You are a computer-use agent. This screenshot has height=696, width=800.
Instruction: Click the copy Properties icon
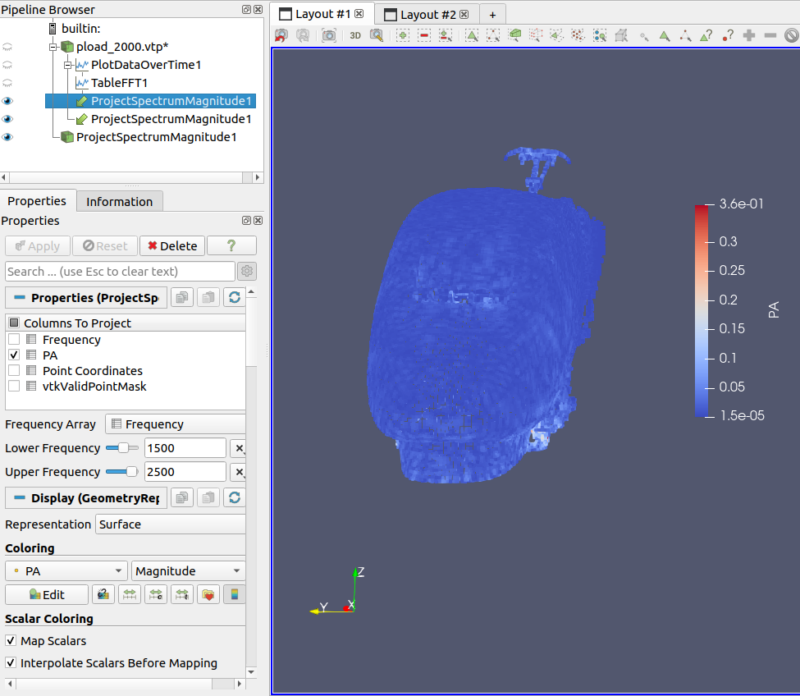tap(182, 297)
